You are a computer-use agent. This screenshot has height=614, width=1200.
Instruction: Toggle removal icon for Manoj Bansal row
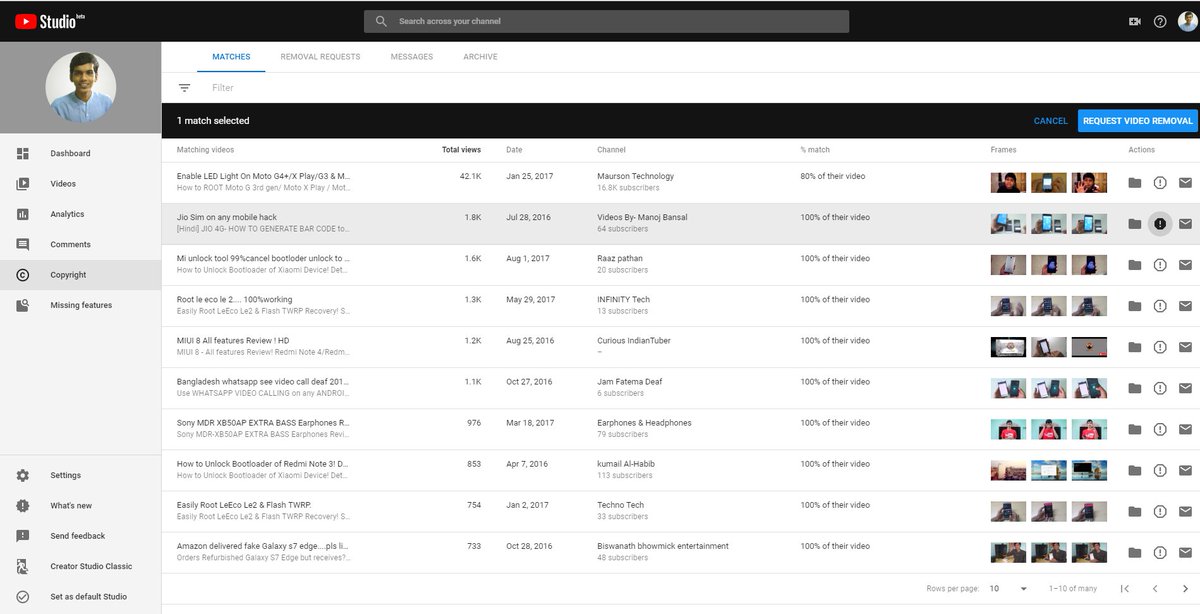pos(1160,224)
